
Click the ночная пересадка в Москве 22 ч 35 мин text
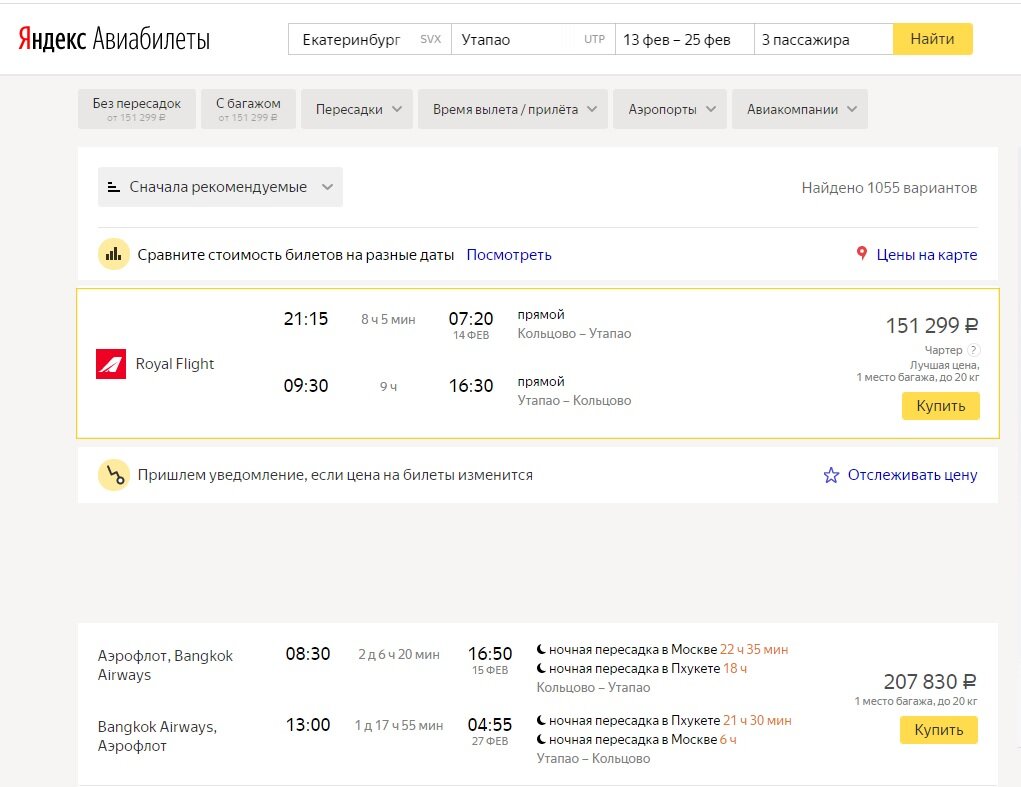668,649
